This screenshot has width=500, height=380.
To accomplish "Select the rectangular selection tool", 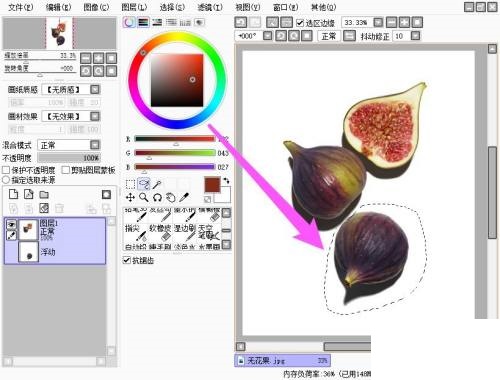I will [x=130, y=184].
